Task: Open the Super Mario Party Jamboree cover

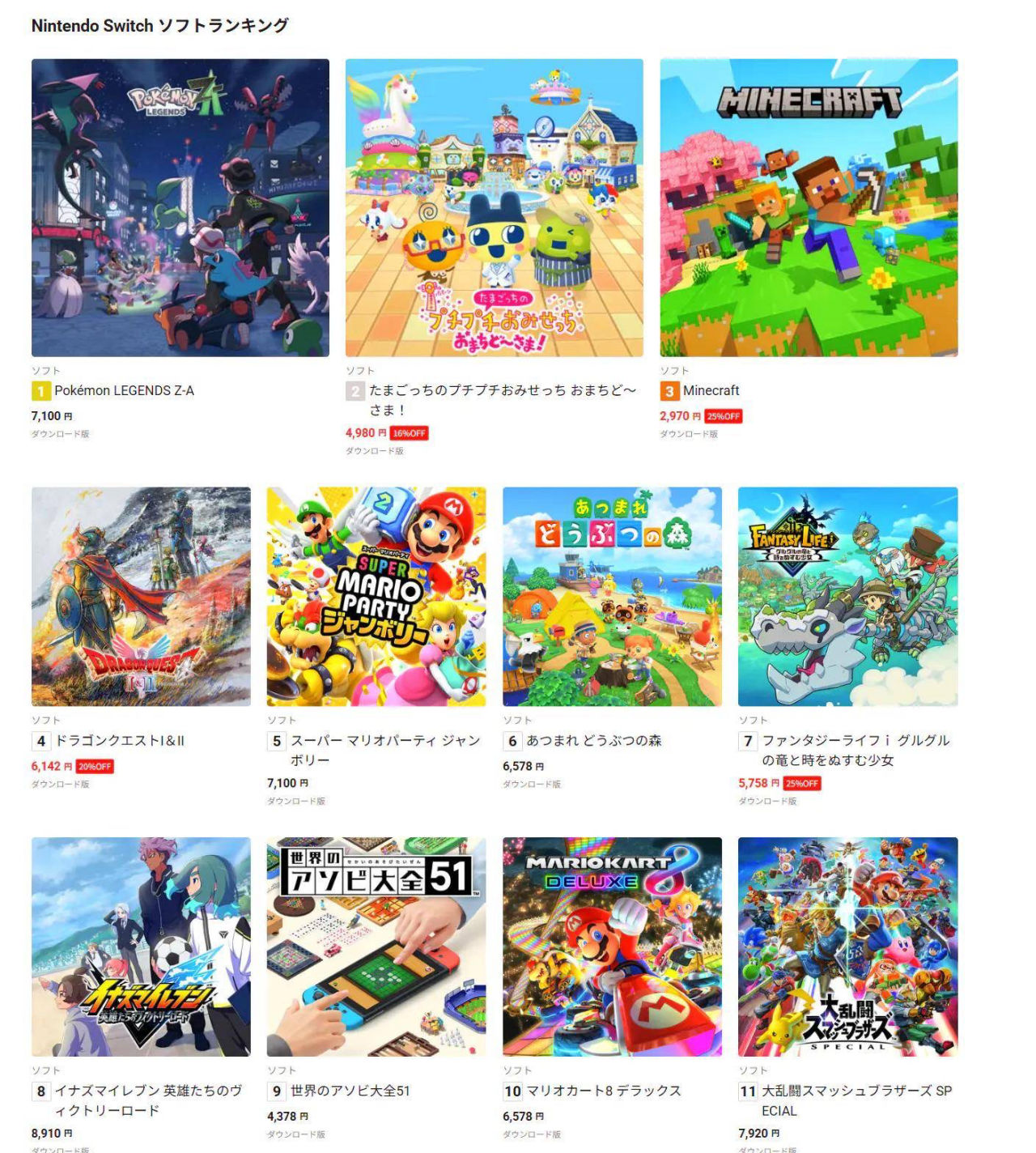Action: 376,597
